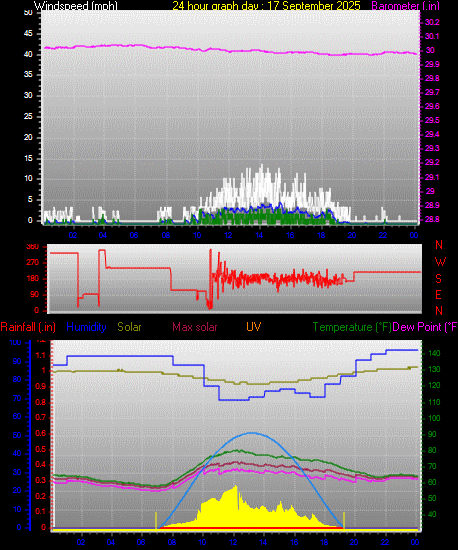Click the N compass letter at top
Screen dimensions: 458x550
tap(439, 244)
